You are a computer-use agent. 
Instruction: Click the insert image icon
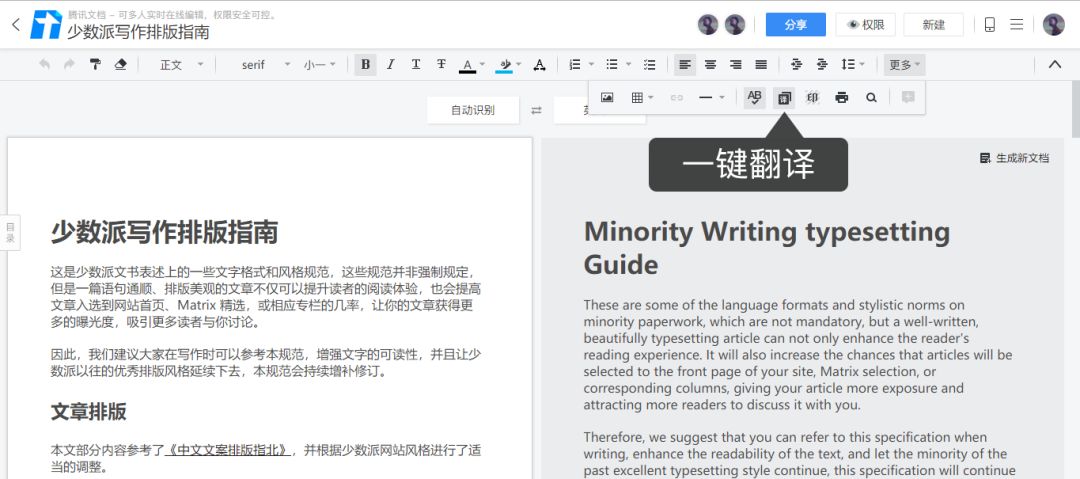607,98
